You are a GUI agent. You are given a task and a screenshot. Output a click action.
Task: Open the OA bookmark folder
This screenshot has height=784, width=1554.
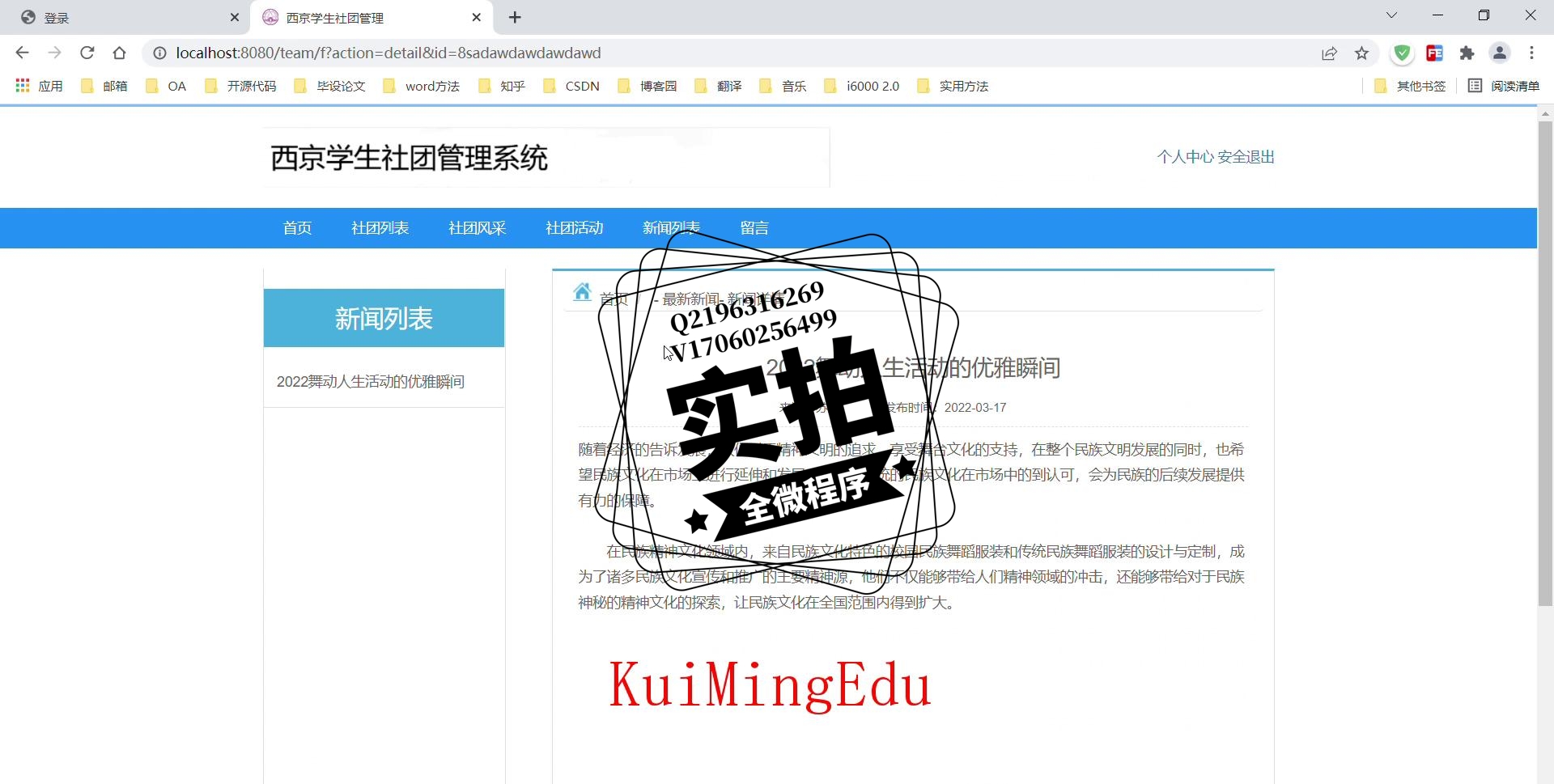click(166, 86)
